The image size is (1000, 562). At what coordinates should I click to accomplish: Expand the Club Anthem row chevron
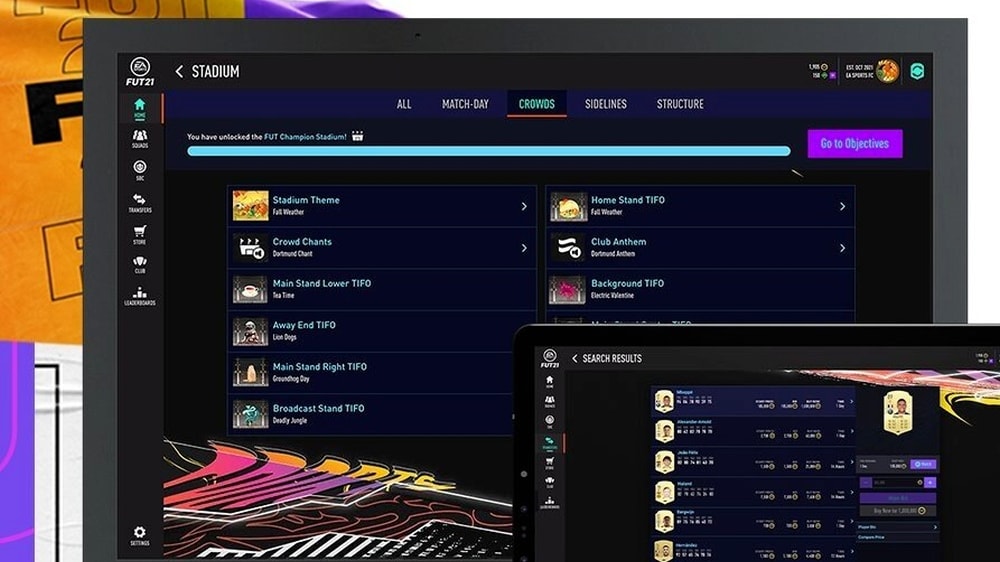pos(842,248)
